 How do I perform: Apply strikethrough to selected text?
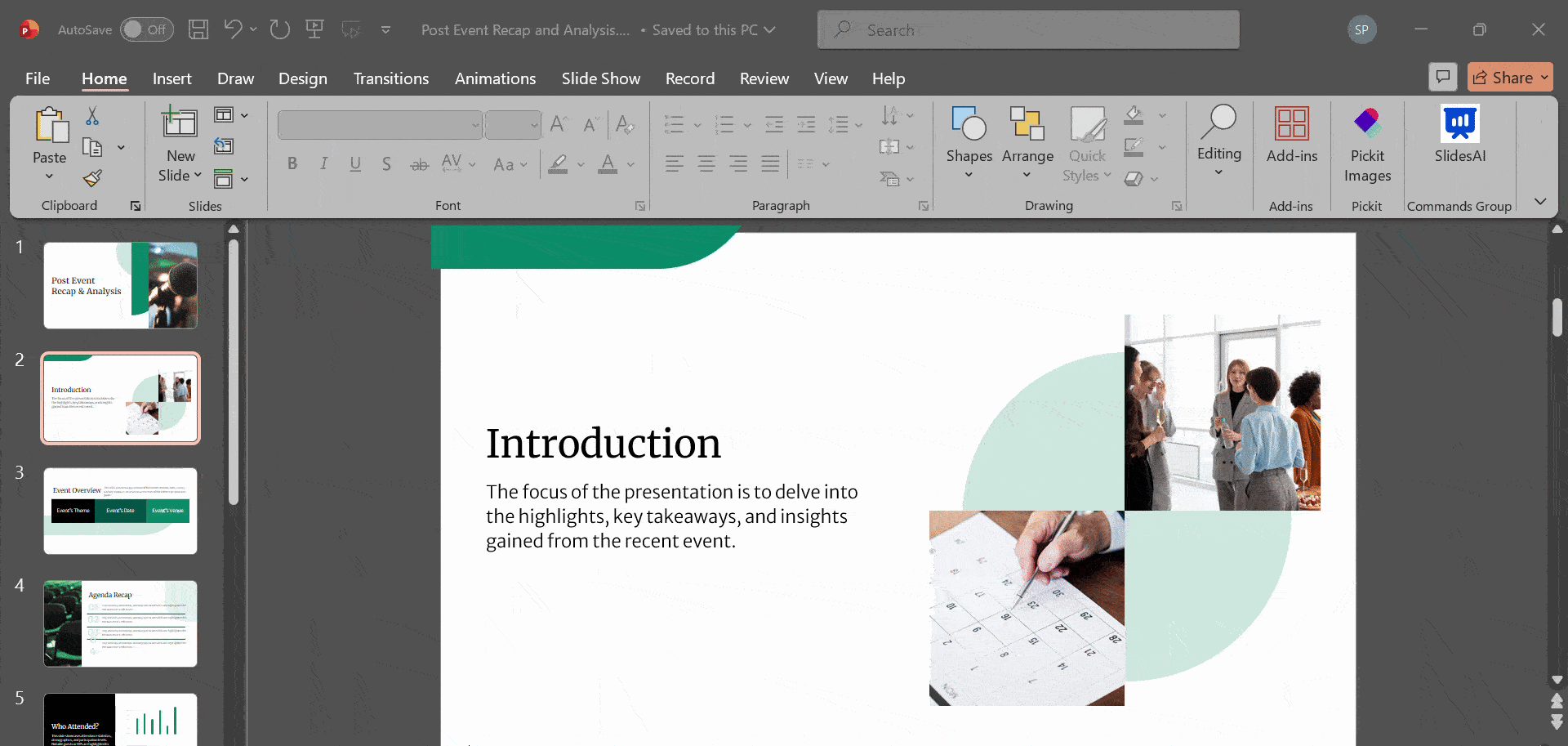point(418,163)
